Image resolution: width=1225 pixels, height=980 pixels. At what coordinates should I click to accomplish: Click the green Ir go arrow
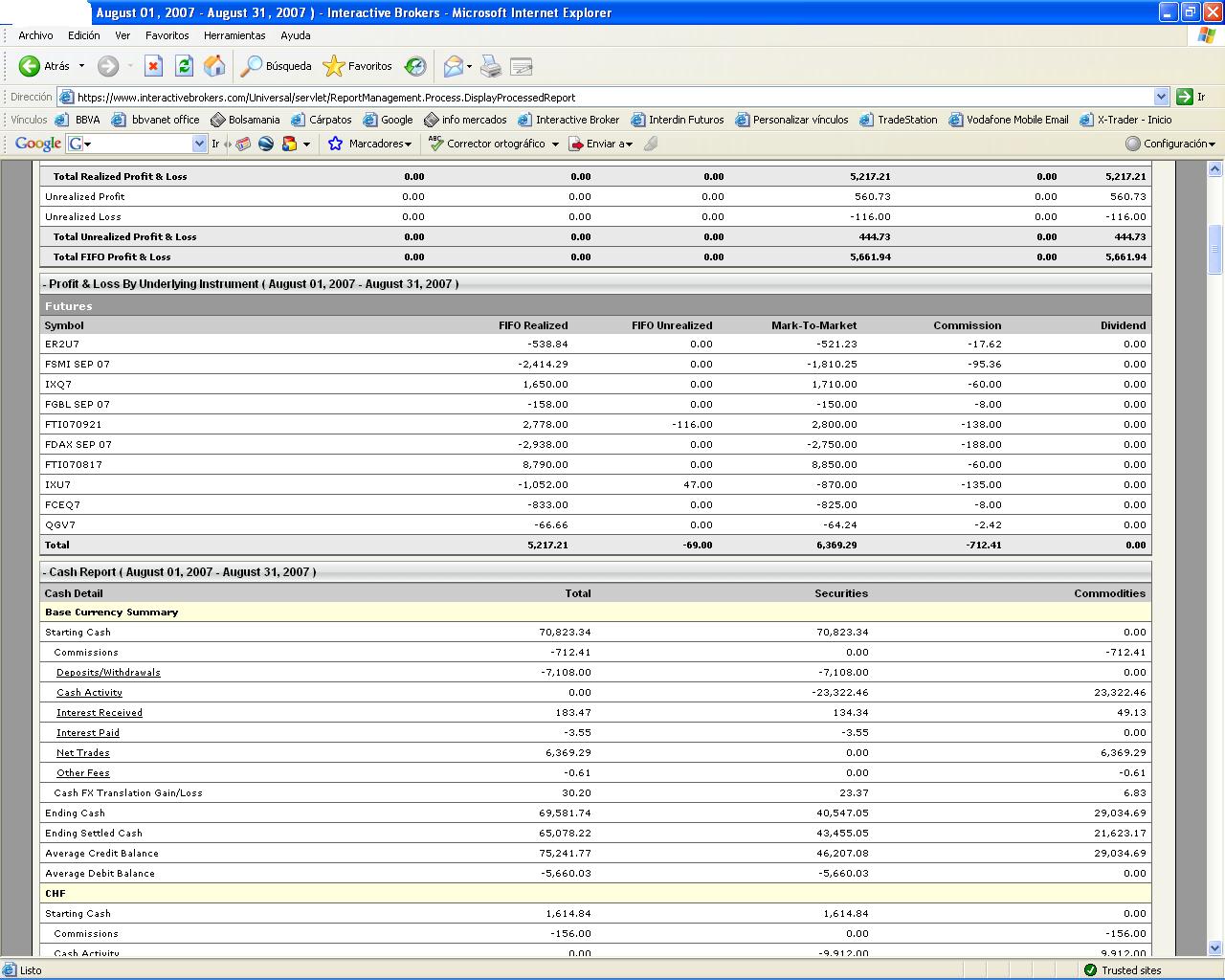click(x=1185, y=97)
